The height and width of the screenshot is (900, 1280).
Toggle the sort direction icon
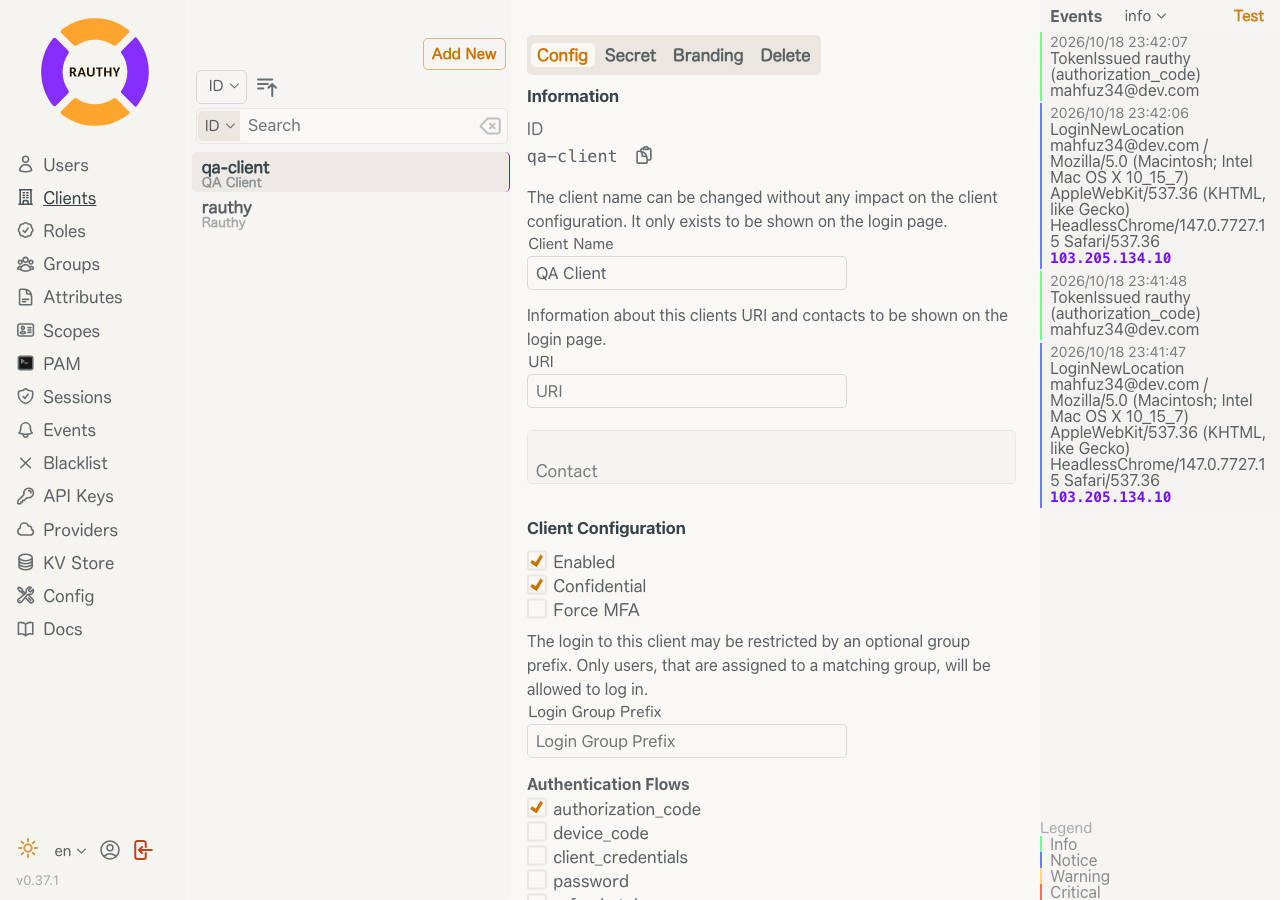[267, 87]
